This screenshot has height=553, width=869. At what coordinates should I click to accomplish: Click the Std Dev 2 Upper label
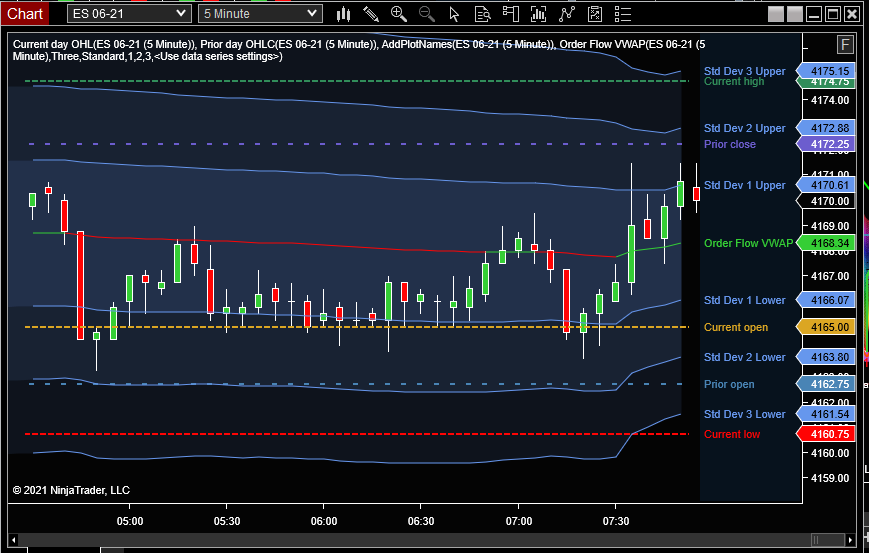pos(744,128)
